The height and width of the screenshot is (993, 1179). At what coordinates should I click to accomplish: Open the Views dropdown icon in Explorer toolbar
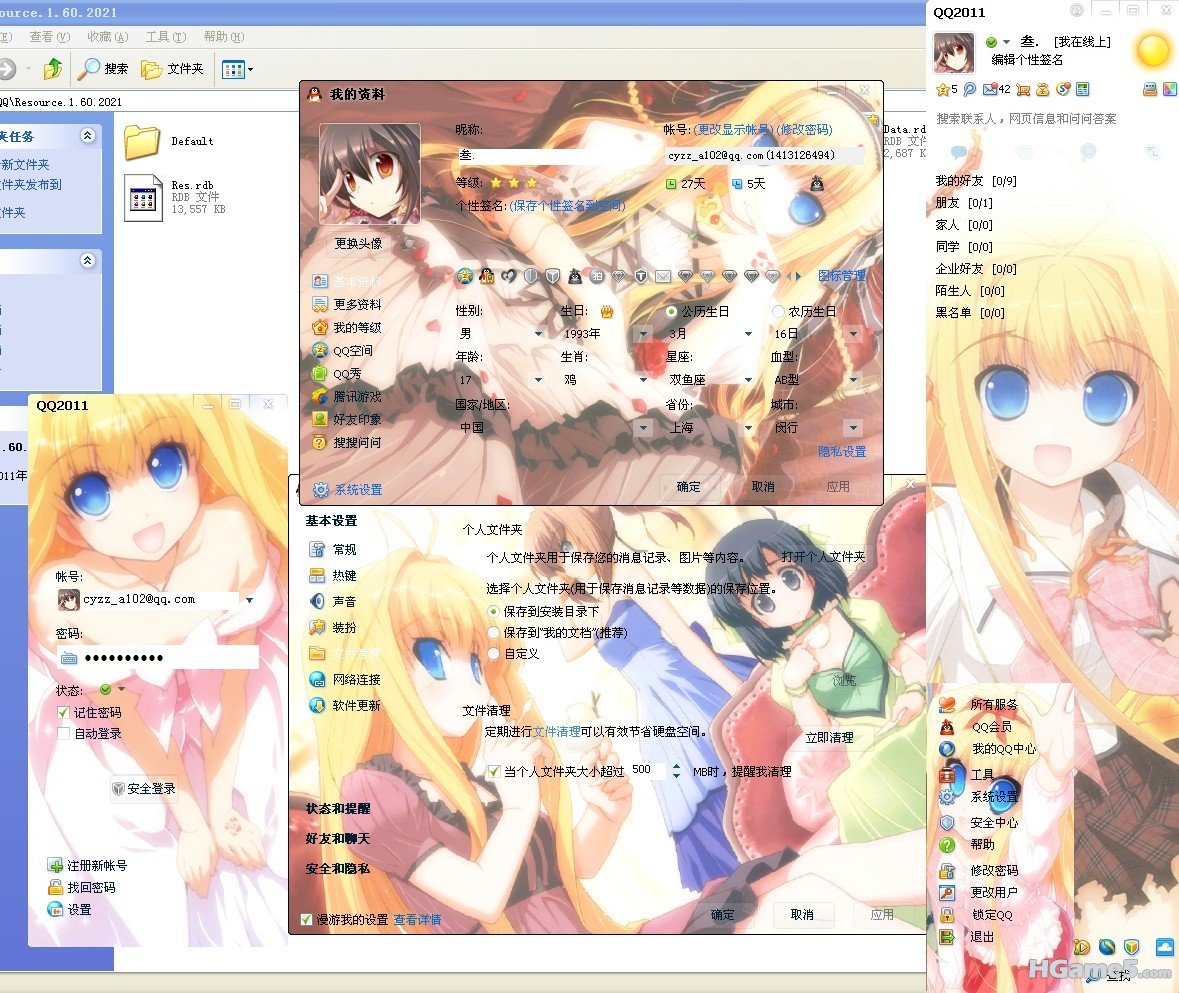tap(238, 70)
